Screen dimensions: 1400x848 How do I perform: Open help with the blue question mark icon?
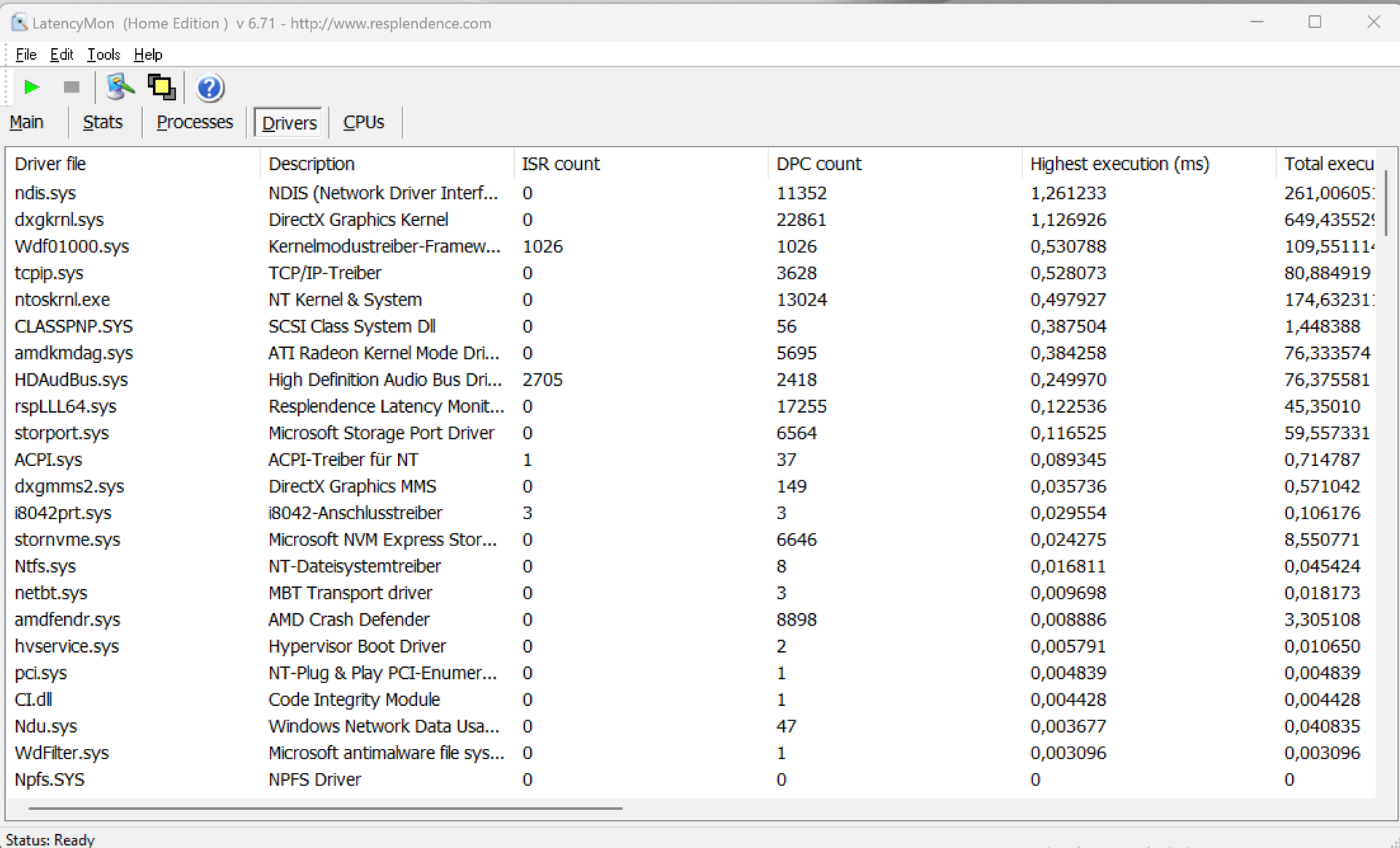coord(209,88)
